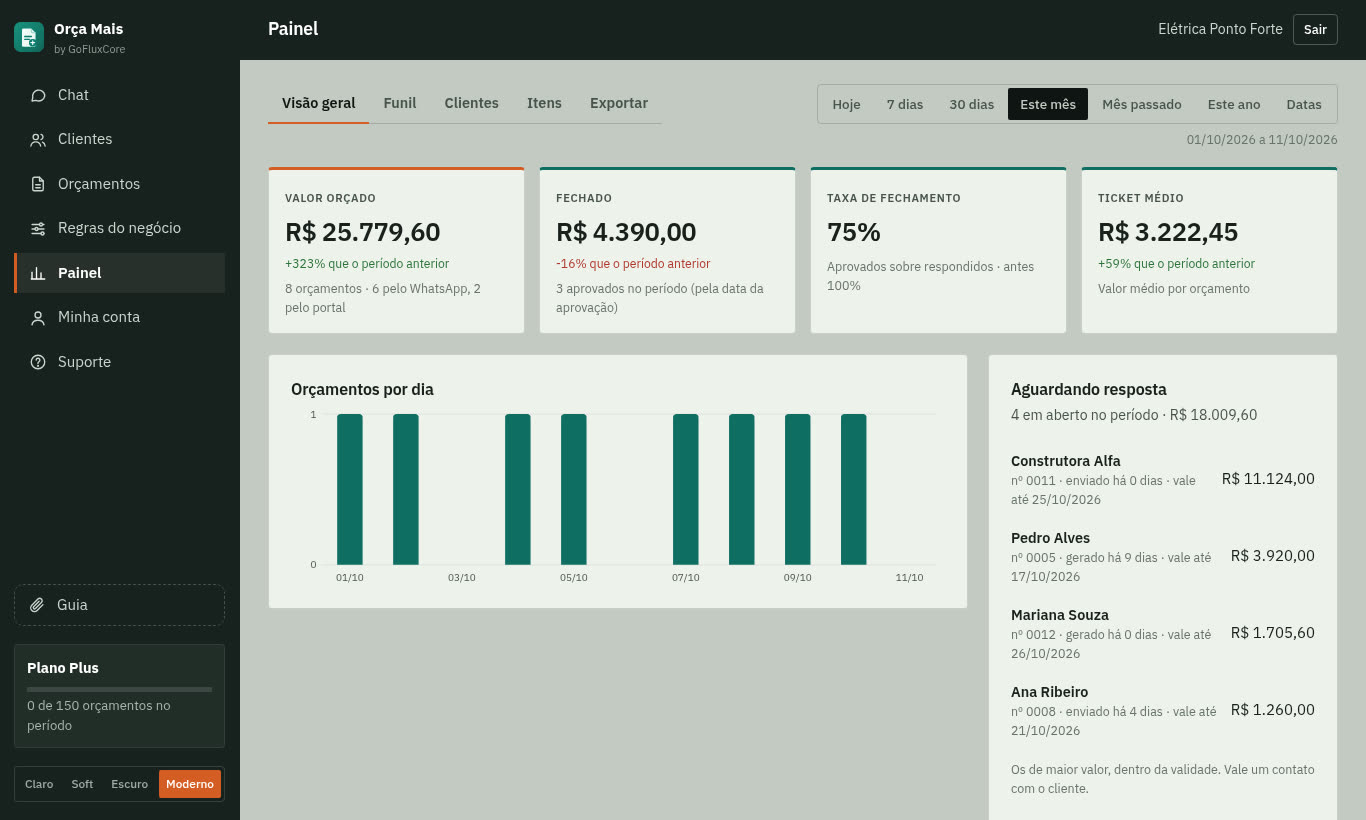
Task: Click the Painel bar chart icon
Action: pyautogui.click(x=38, y=273)
